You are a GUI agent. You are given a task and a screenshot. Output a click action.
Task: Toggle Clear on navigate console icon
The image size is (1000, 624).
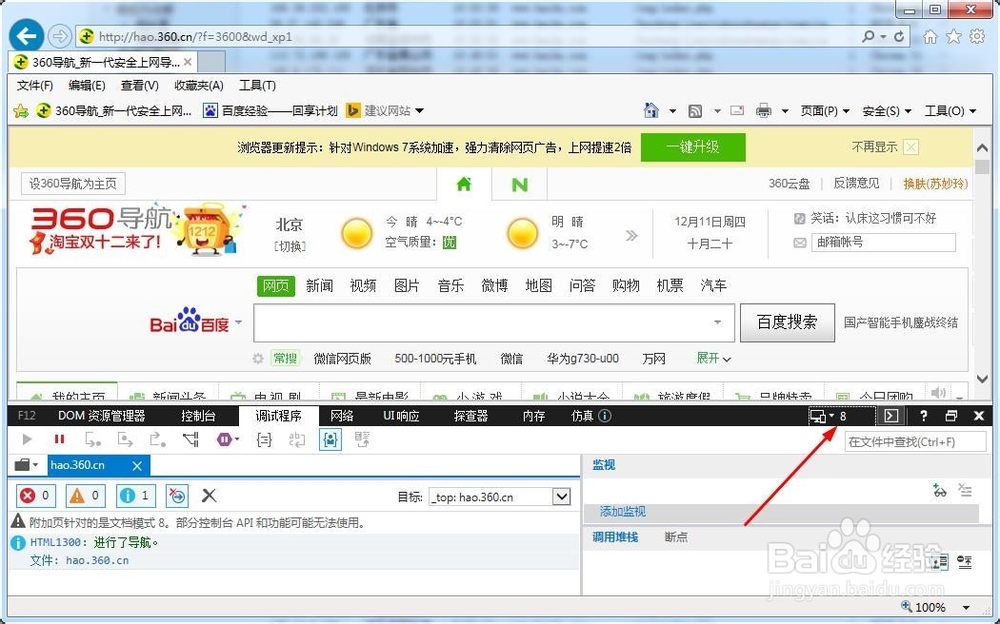pyautogui.click(x=177, y=495)
